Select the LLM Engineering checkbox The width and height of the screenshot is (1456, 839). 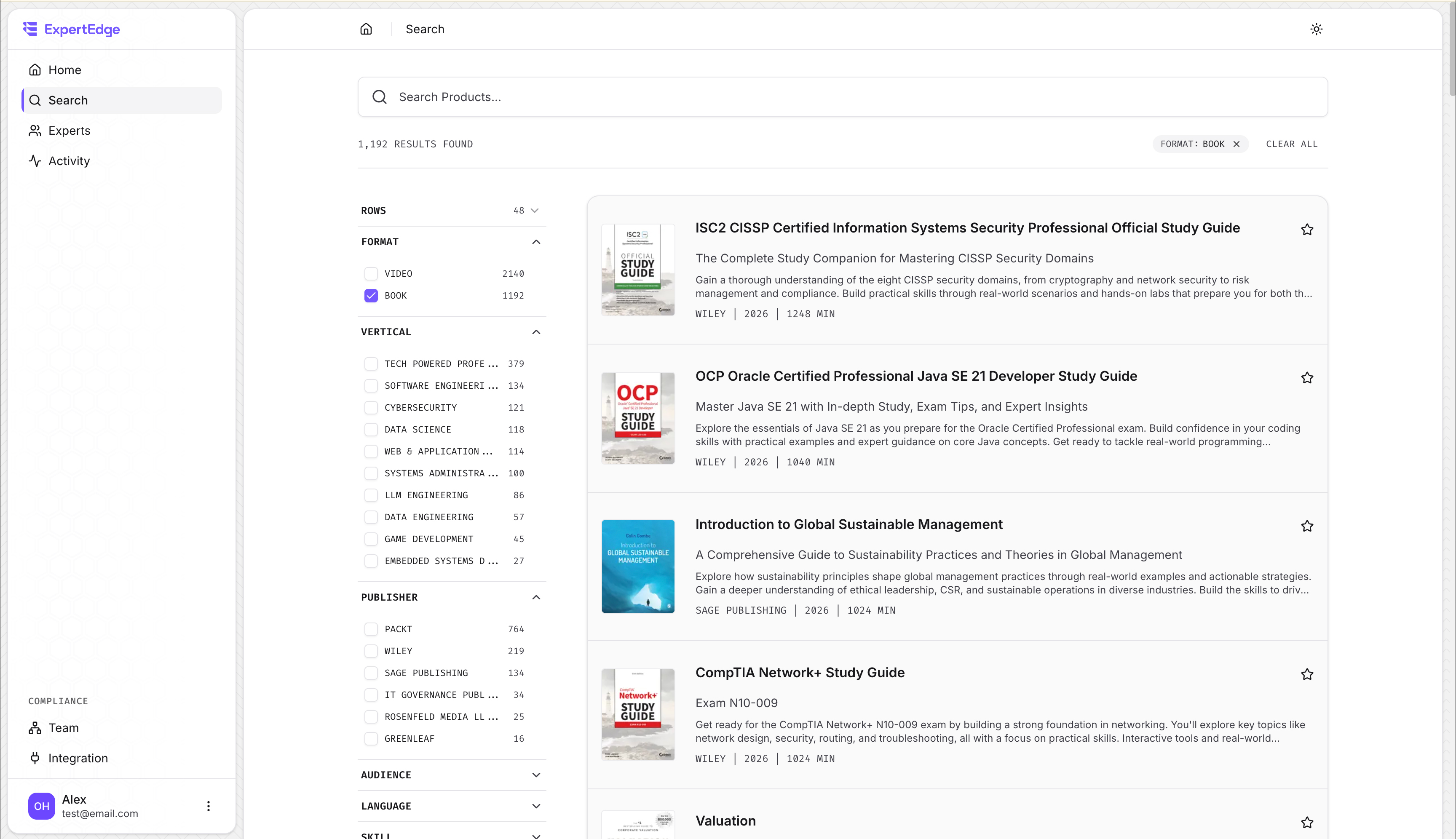point(371,495)
